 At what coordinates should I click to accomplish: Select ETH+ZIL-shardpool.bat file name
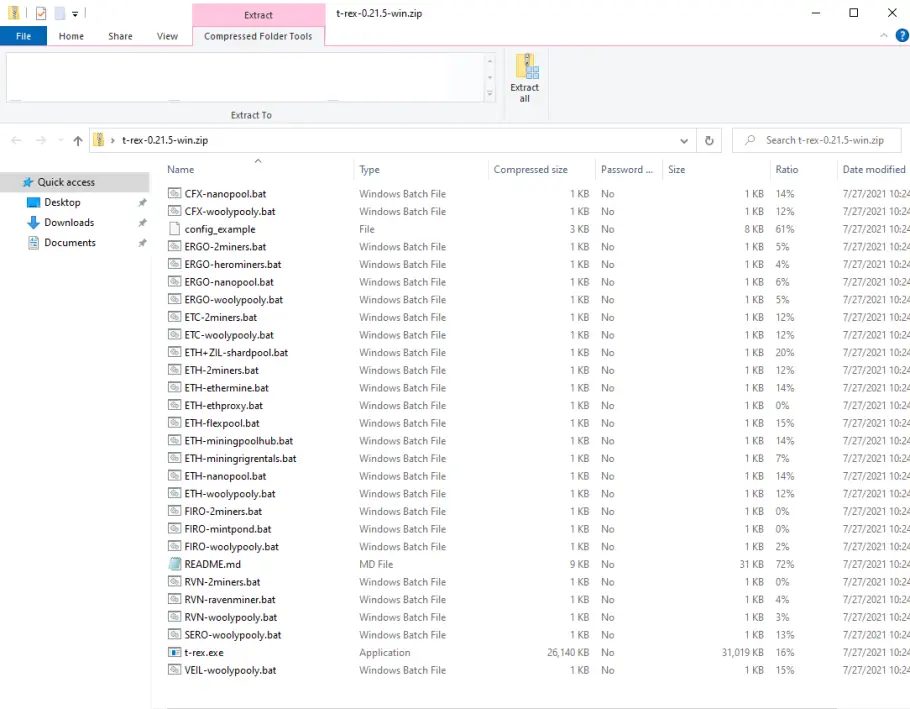tap(236, 352)
